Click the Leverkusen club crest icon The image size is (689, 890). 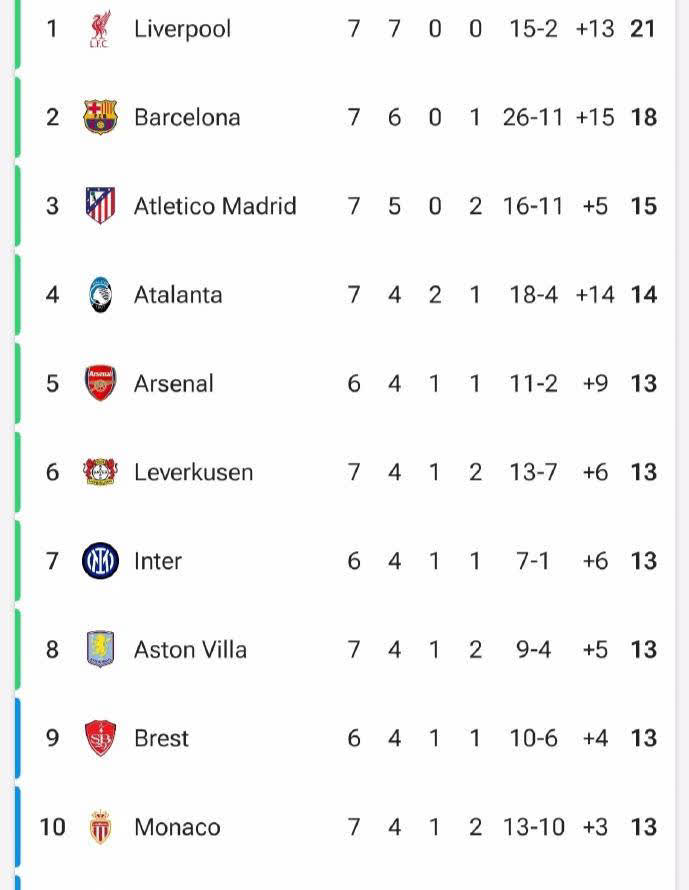coord(100,472)
